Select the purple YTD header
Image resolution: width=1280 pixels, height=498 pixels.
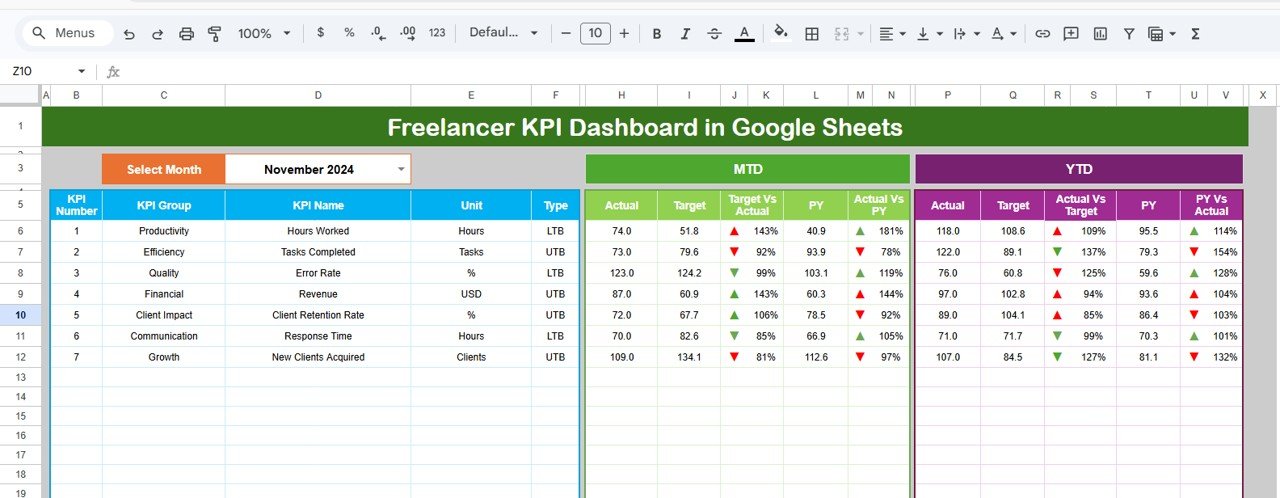pos(1078,169)
